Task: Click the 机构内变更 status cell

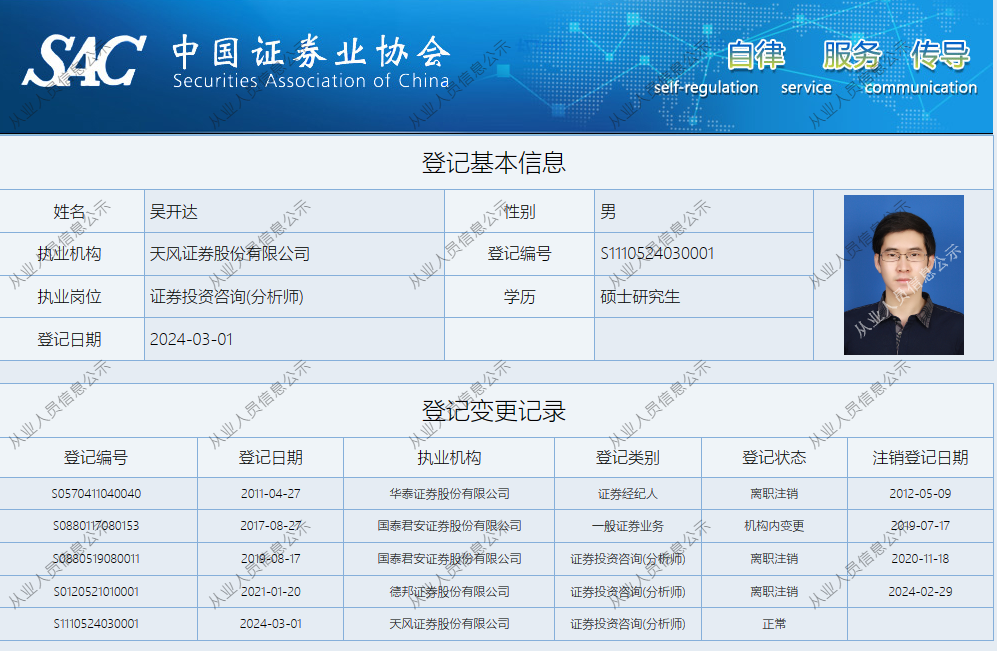Action: pos(774,526)
